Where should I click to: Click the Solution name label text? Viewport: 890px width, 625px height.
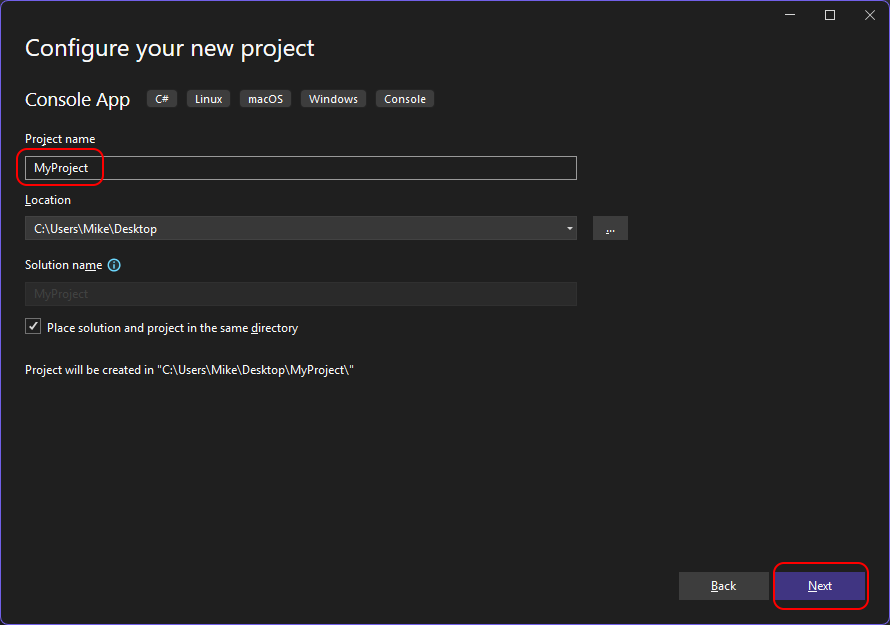pyautogui.click(x=63, y=265)
